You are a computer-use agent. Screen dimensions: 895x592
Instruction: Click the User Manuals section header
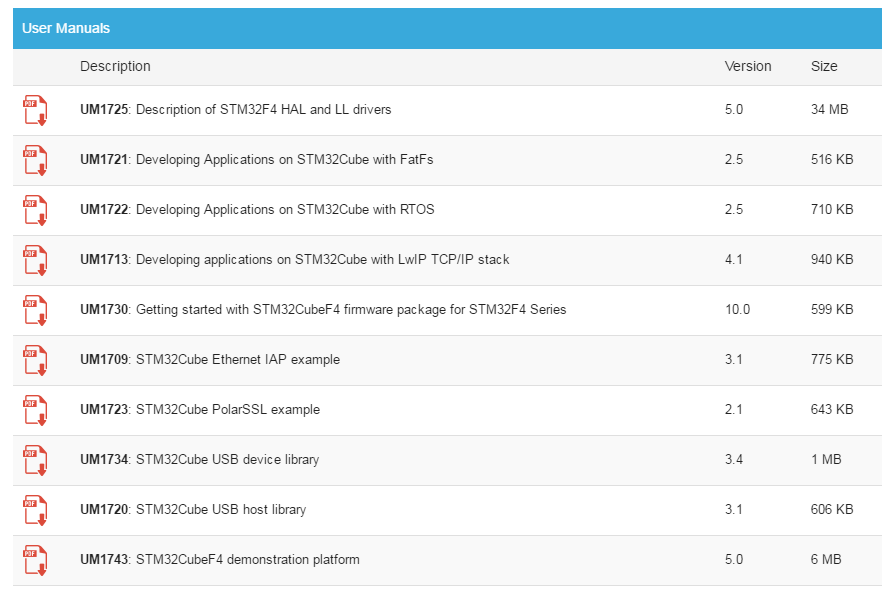click(x=448, y=28)
